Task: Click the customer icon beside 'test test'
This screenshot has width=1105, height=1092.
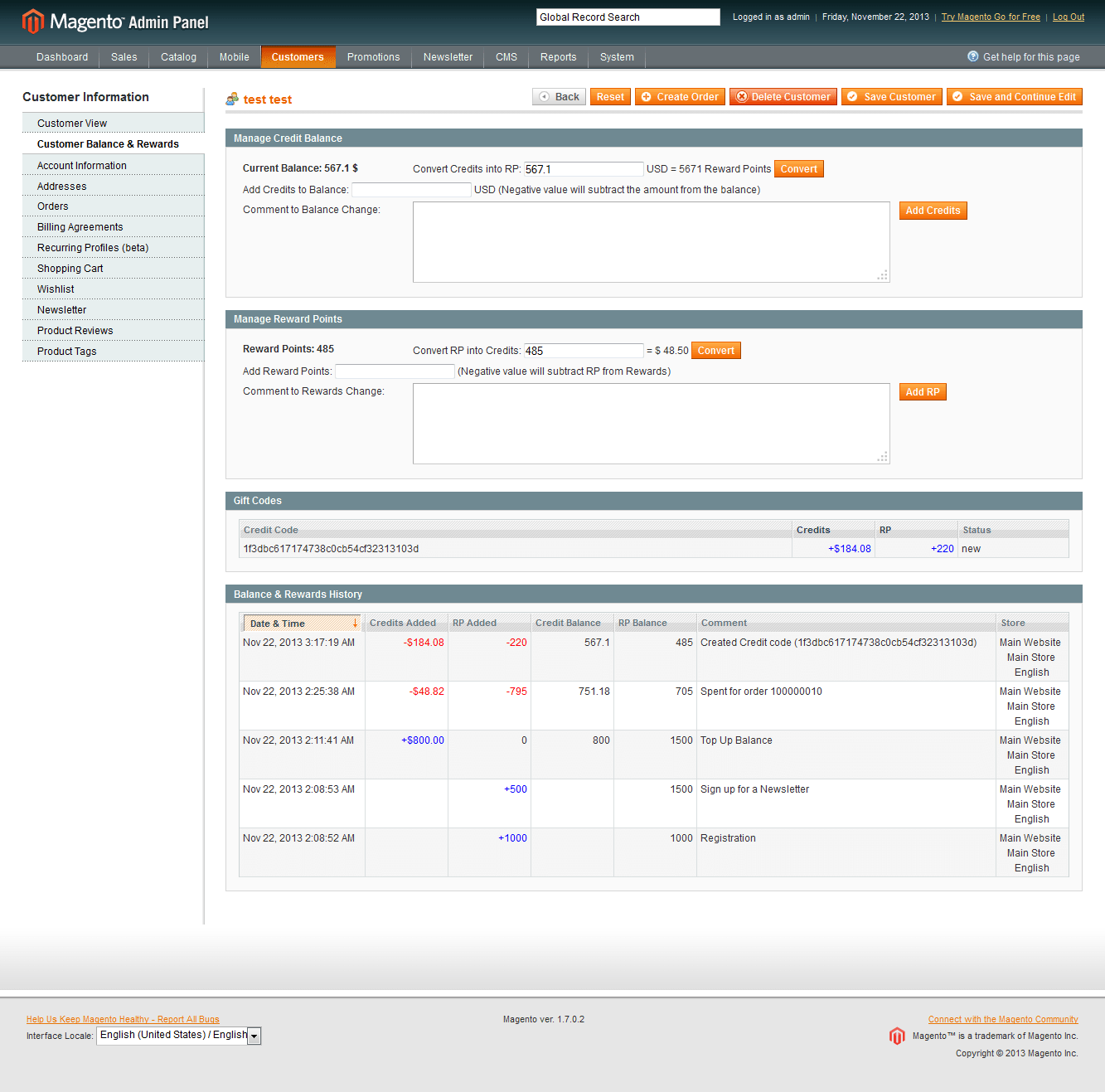Action: click(232, 99)
